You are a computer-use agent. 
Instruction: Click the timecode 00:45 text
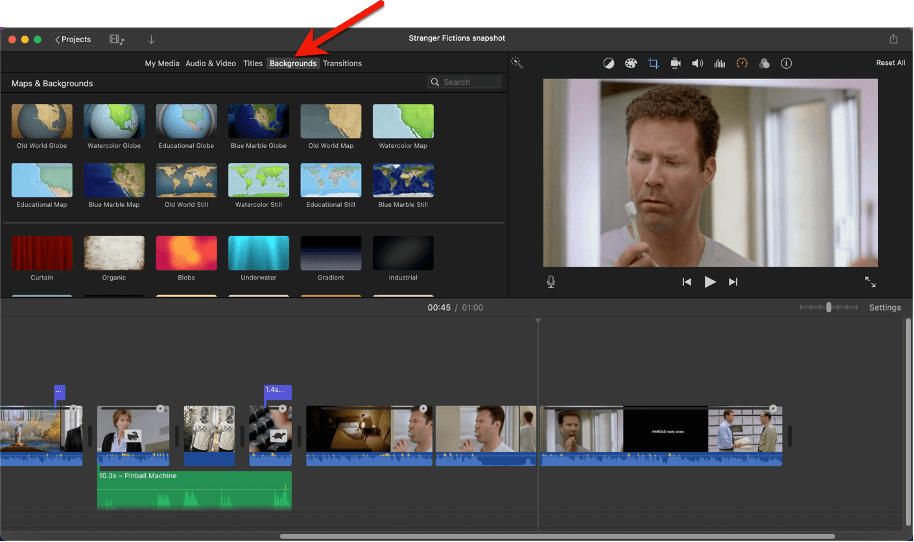439,307
